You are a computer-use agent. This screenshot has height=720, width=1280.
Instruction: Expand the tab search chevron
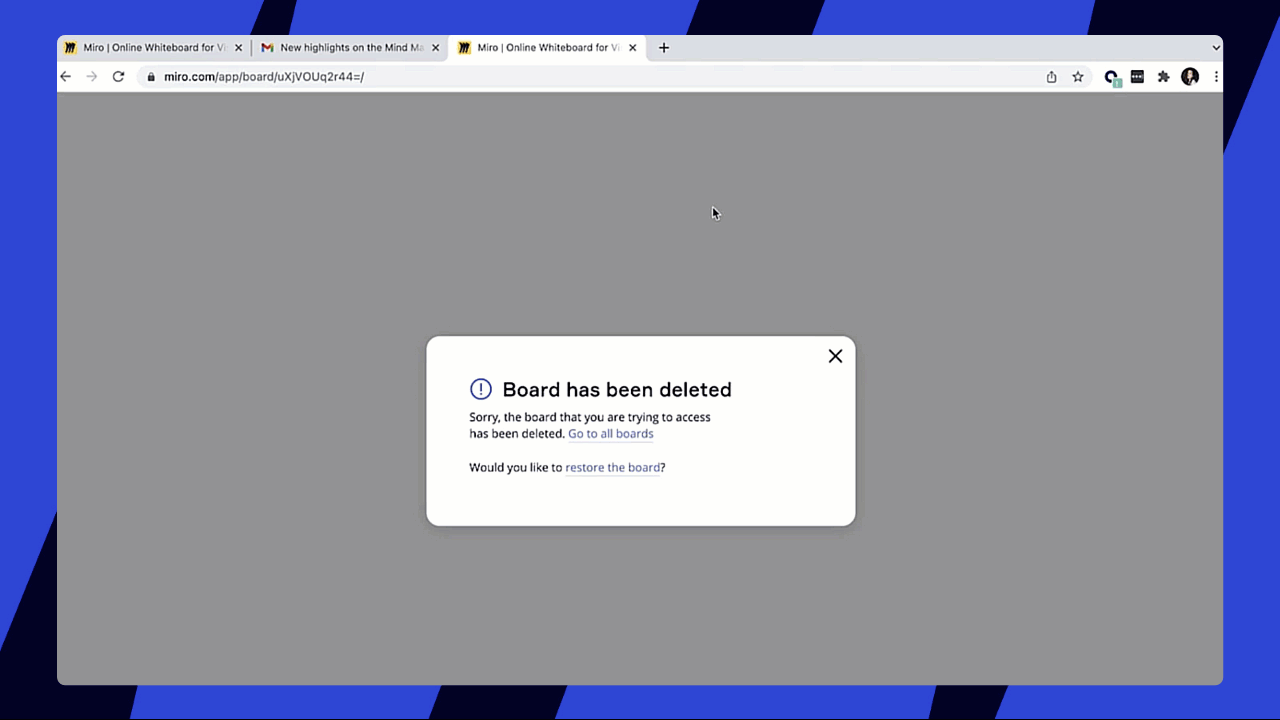pyautogui.click(x=1216, y=48)
